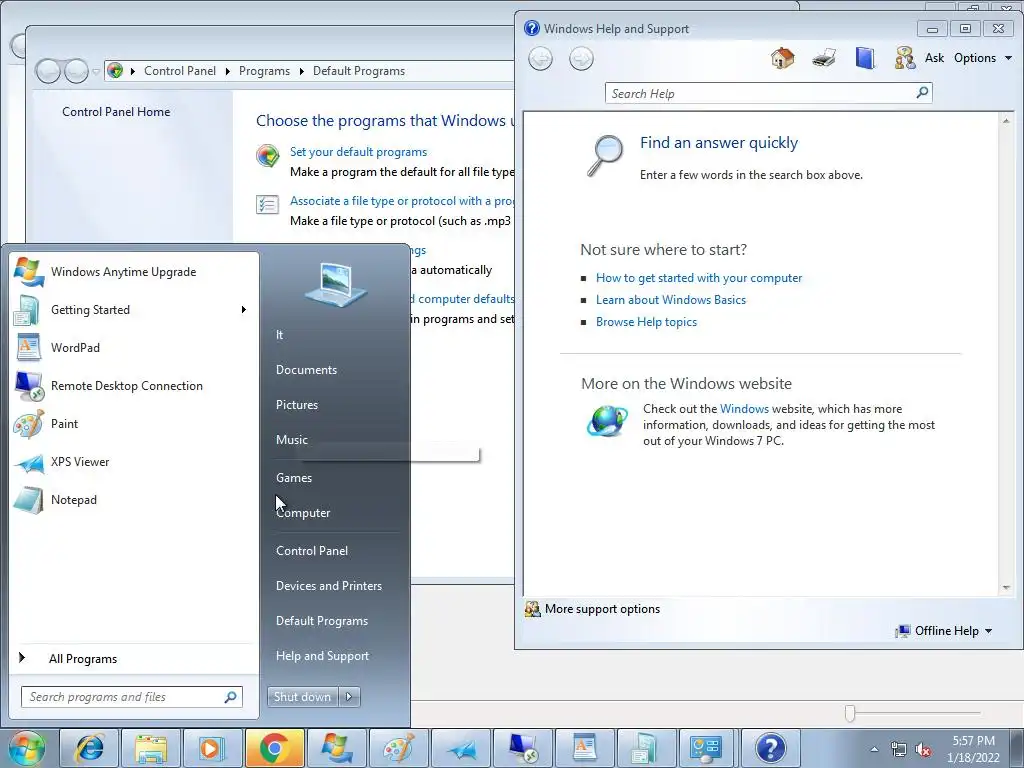1024x768 pixels.
Task: Switch to Paint on the taskbar
Action: 398,748
